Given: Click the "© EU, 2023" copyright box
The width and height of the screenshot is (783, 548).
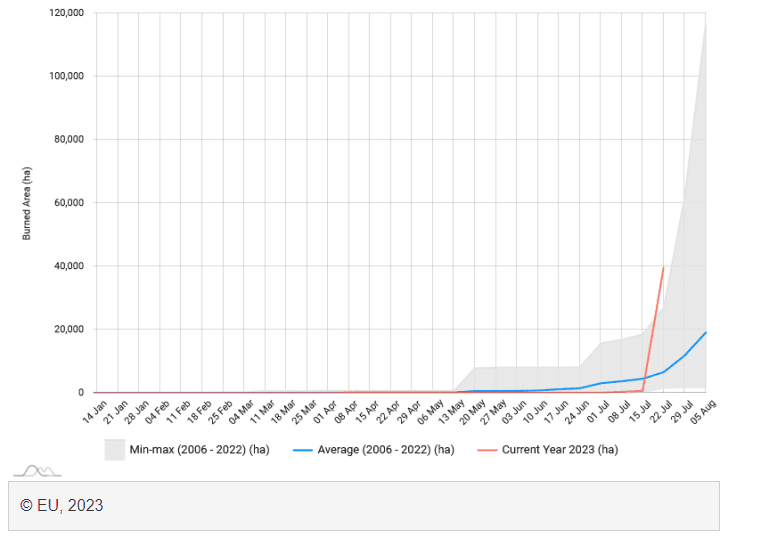Looking at the screenshot, I should [366, 506].
